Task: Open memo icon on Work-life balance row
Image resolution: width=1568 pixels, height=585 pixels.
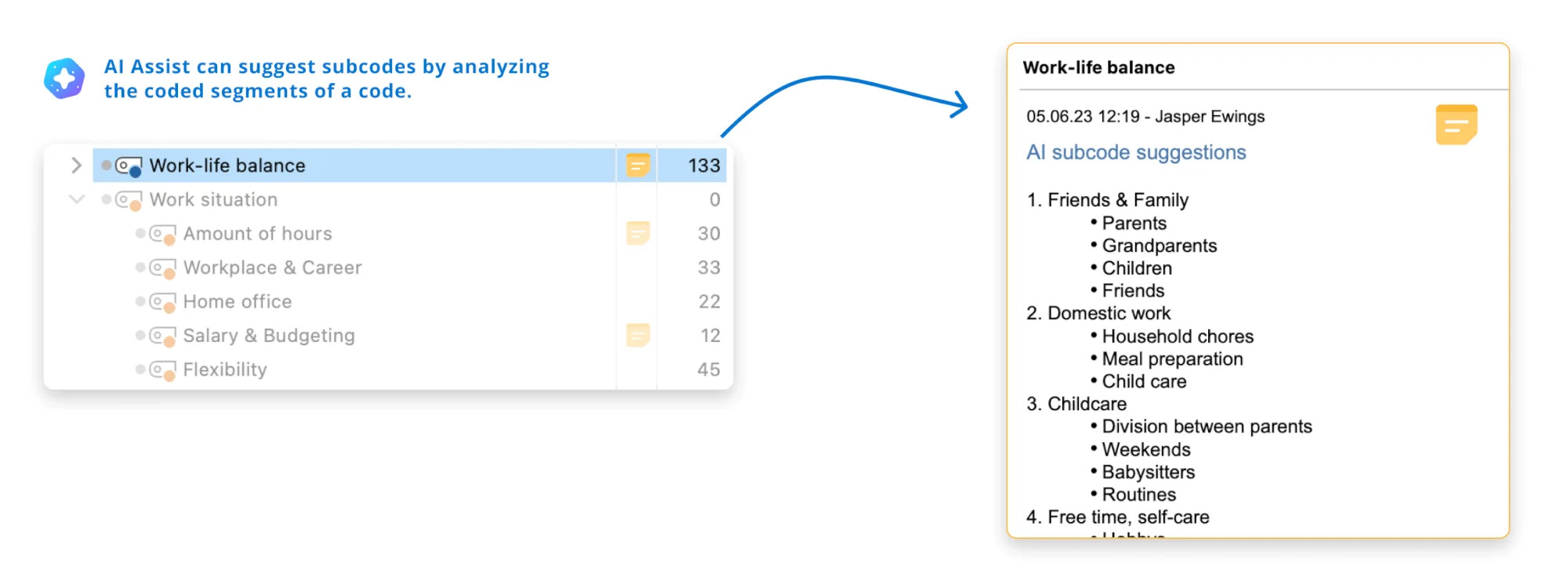Action: pos(637,165)
